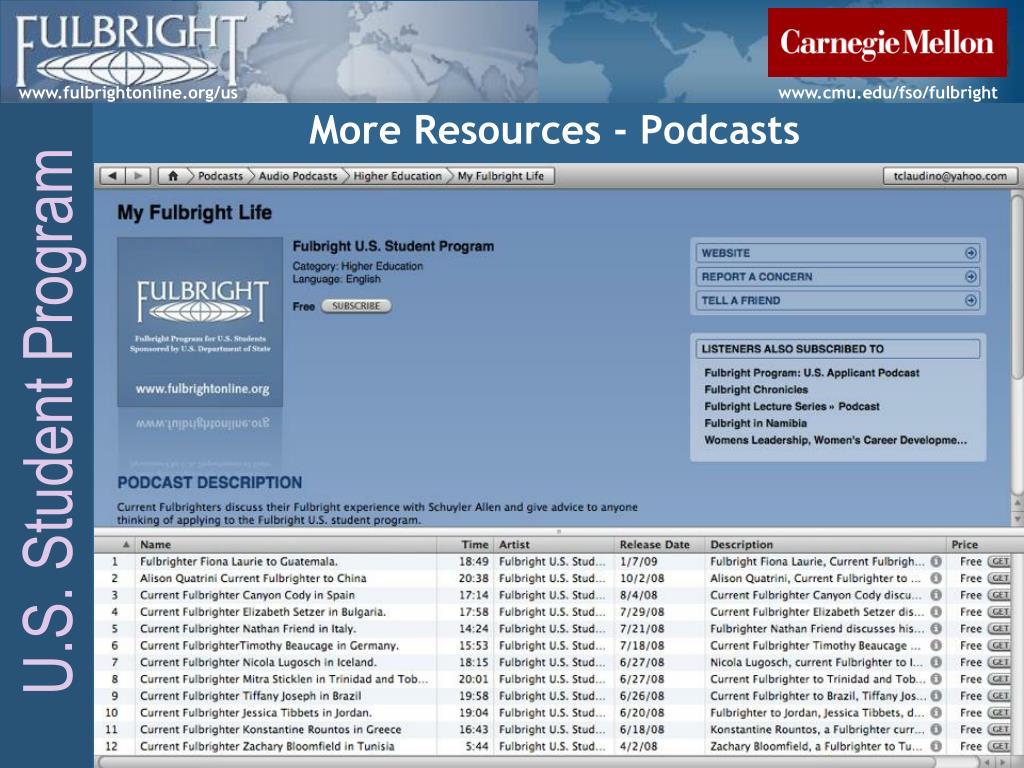Click the Fulbright logo in slide header
The height and width of the screenshot is (768, 1024).
(x=129, y=51)
